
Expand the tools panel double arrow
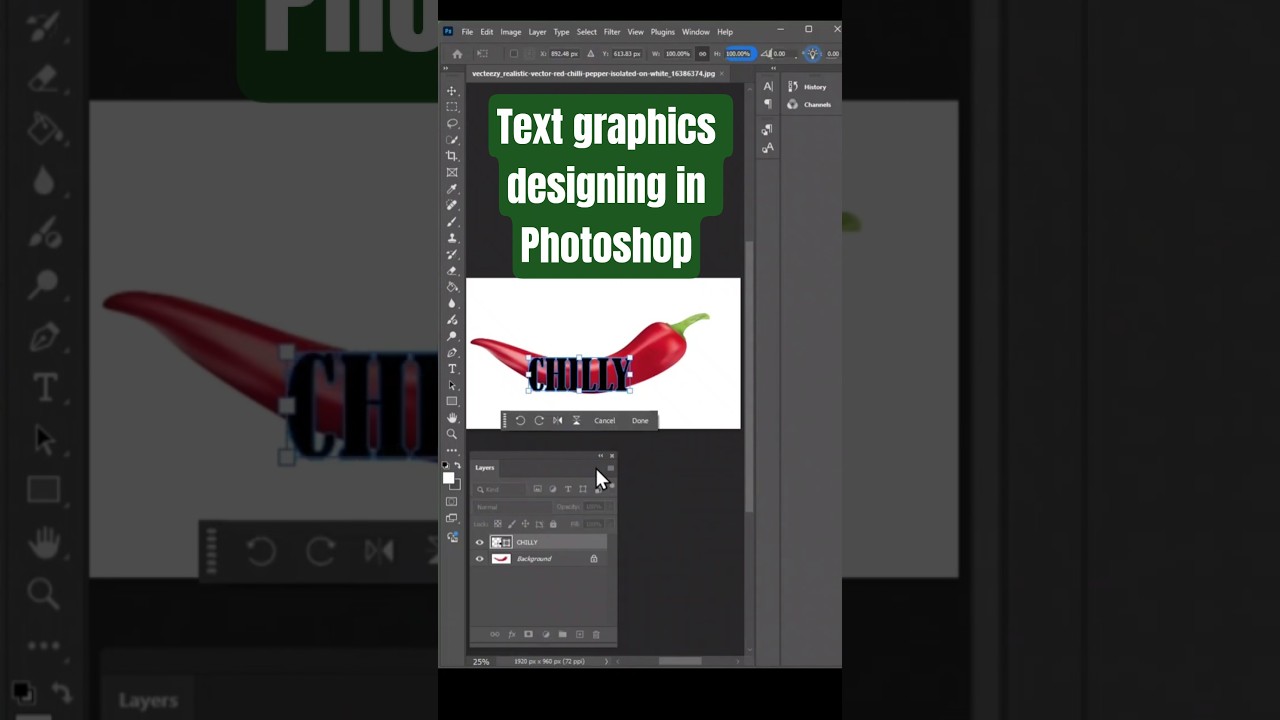[446, 69]
